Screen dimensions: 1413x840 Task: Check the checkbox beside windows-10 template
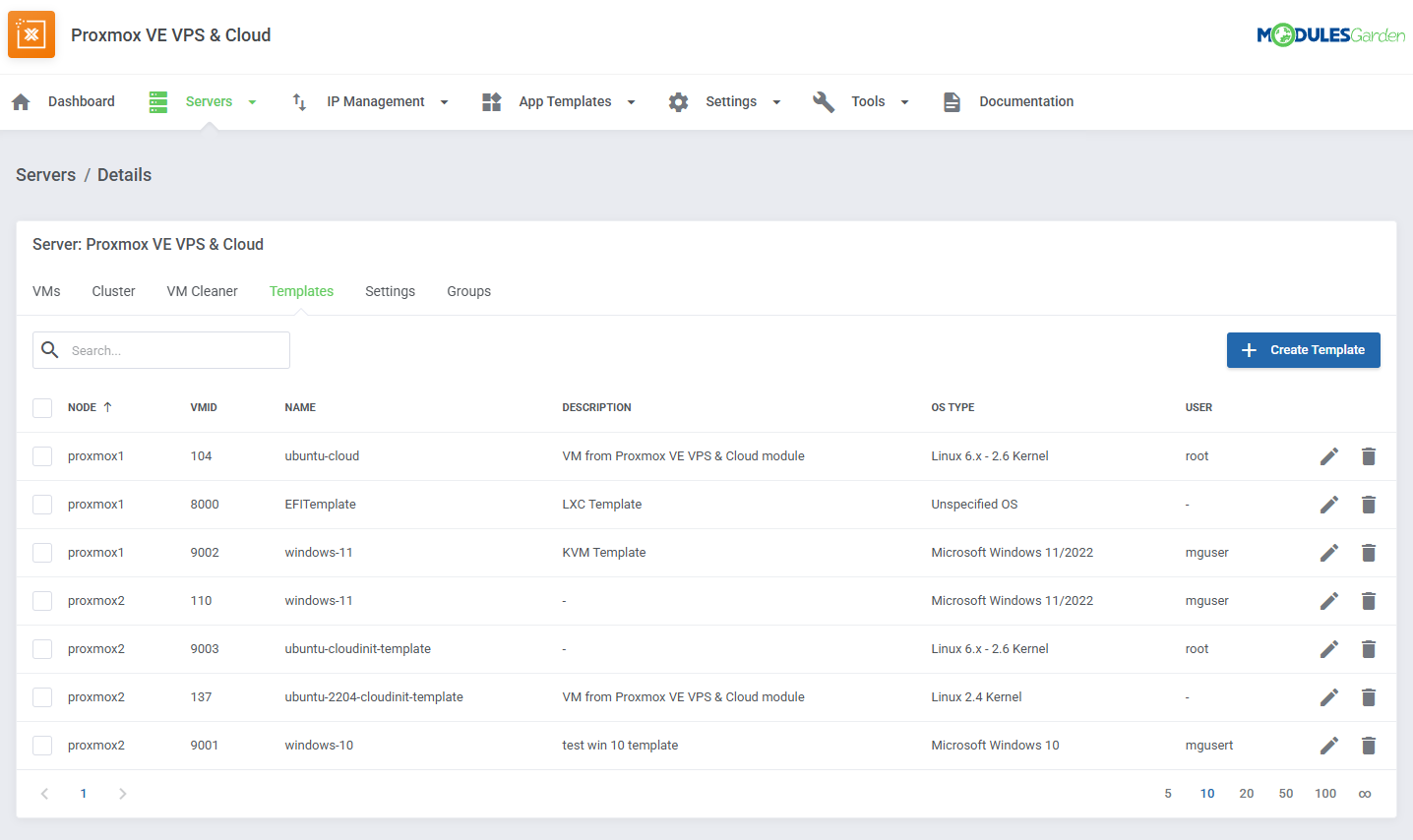tap(42, 745)
